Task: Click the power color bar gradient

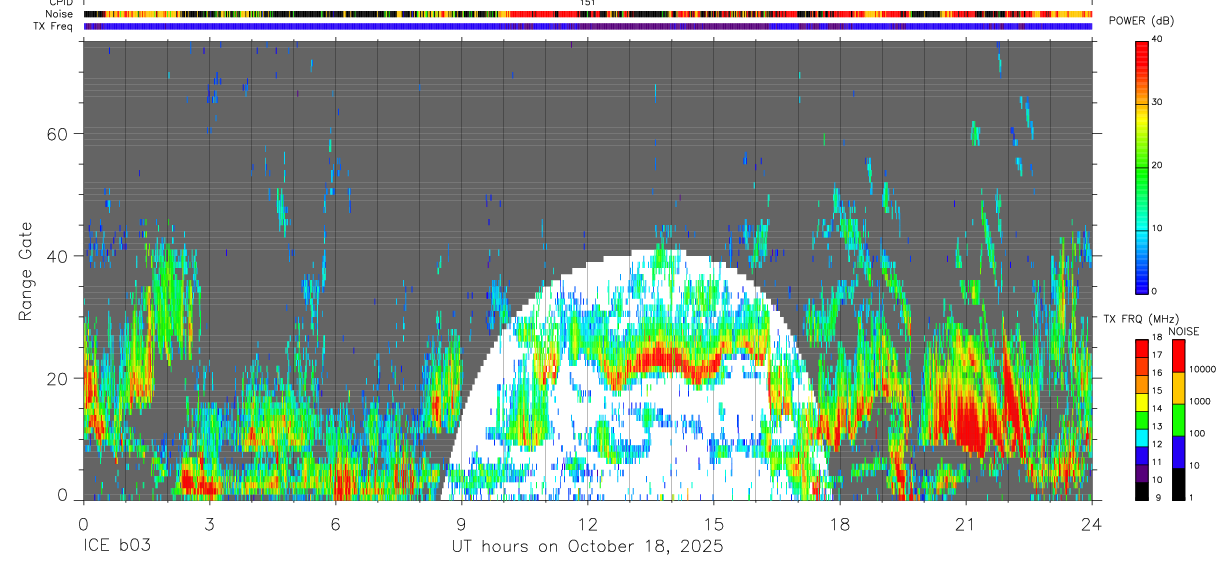Action: [x=1141, y=166]
